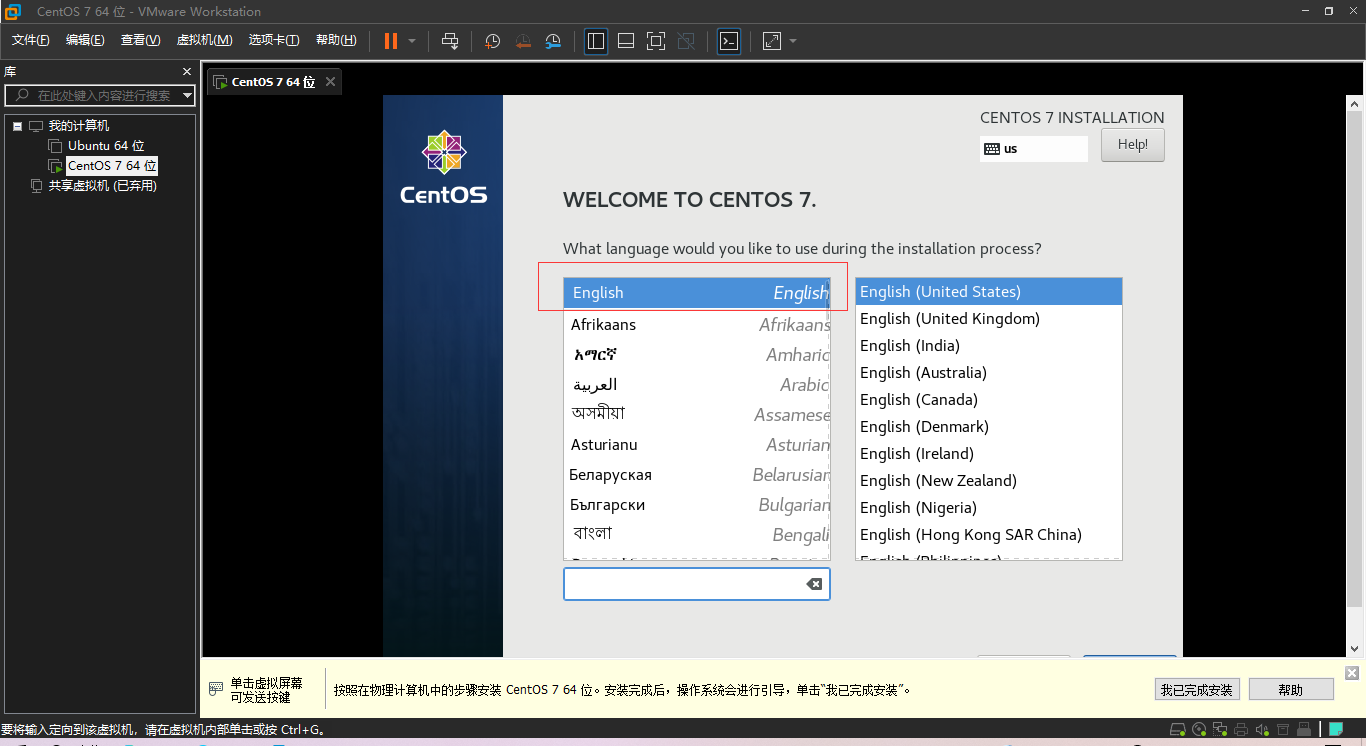Select Belarusian in the language list
Screen dimensions: 1366x746
point(697,475)
